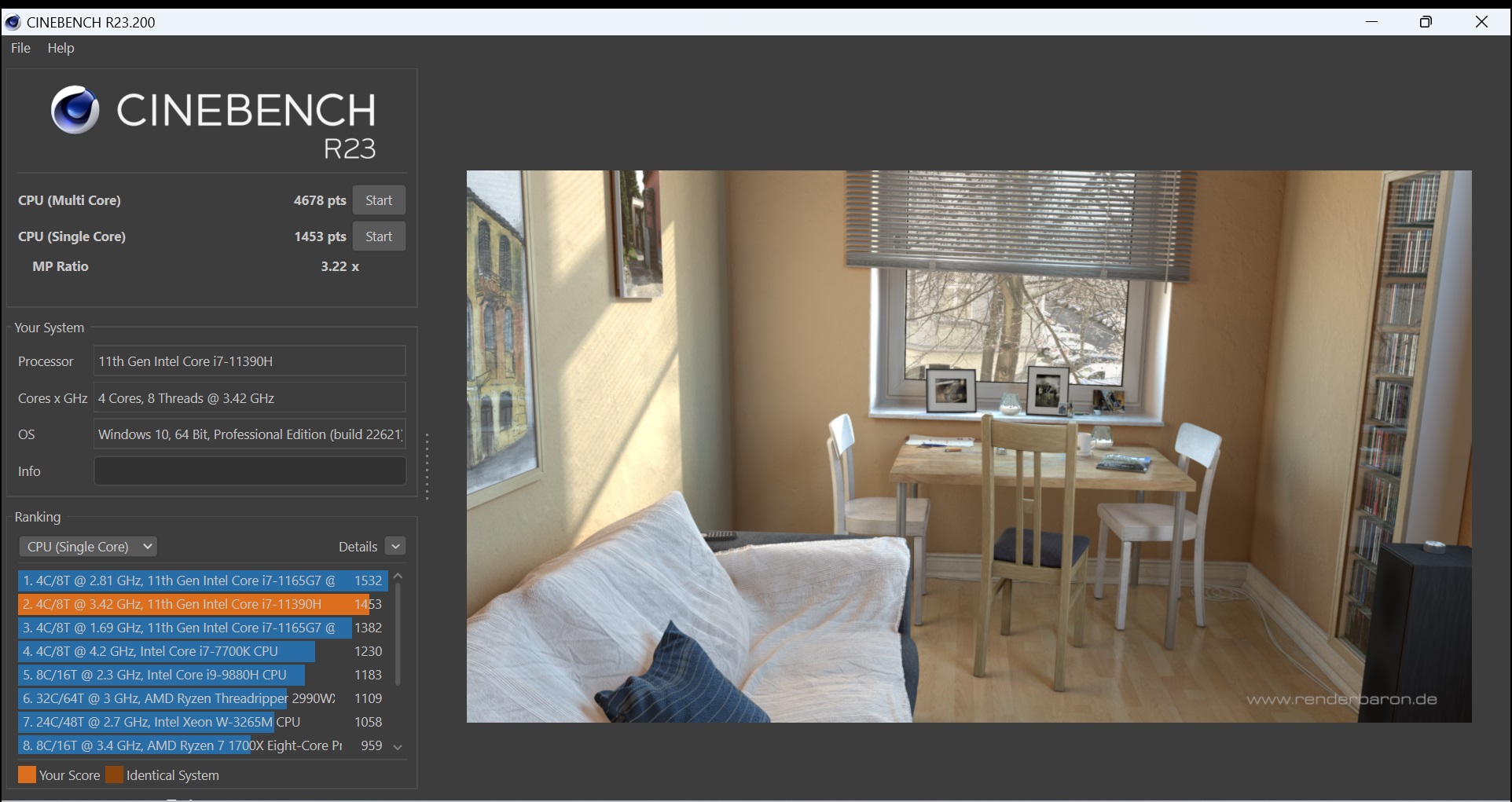Screen dimensions: 1512x802
Task: Open the CPU (Single Core) ranking dropdown
Action: pos(88,547)
